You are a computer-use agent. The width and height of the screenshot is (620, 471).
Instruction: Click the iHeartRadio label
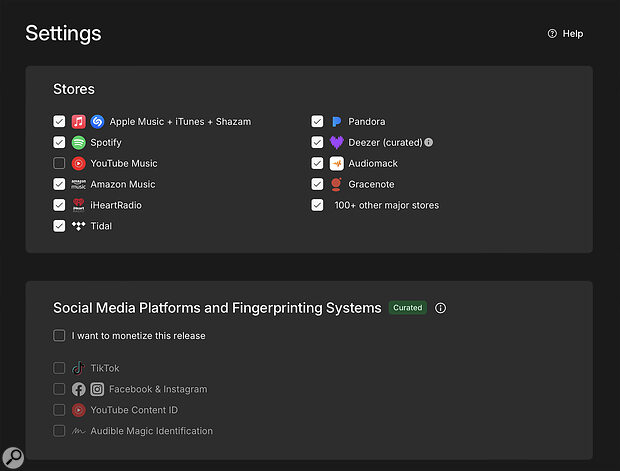116,205
